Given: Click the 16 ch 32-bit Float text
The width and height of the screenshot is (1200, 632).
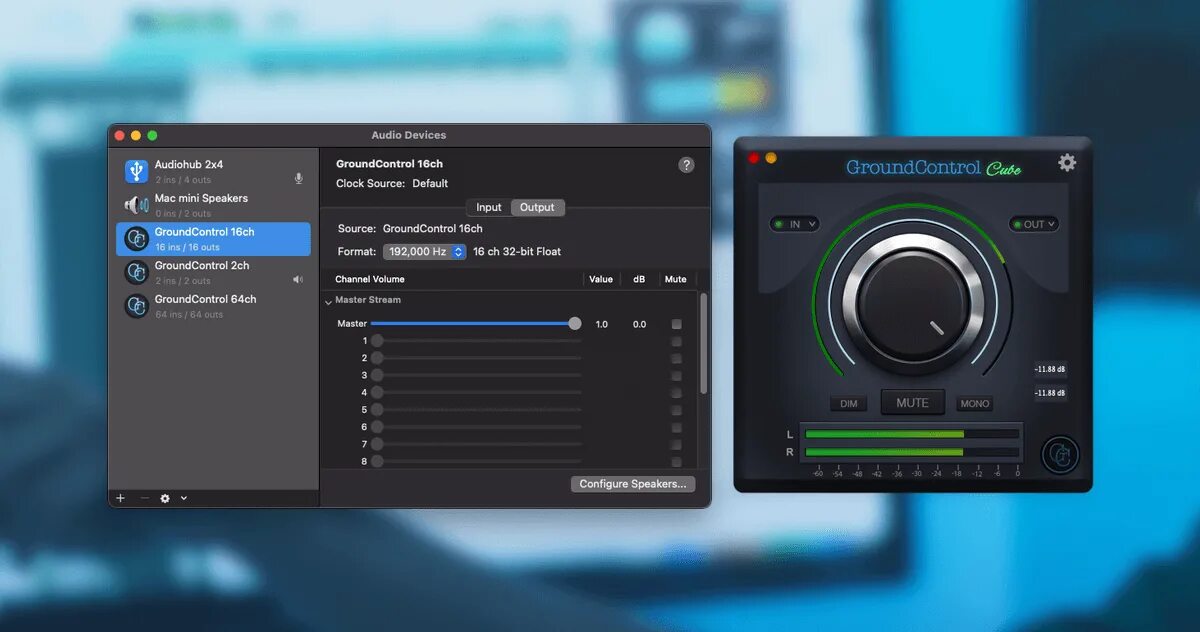Looking at the screenshot, I should pos(517,252).
